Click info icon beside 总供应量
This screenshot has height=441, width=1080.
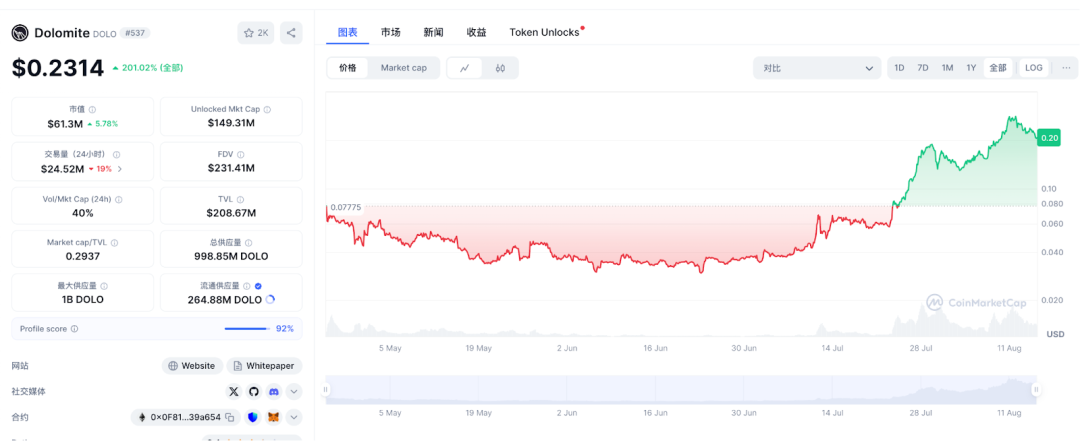(x=248, y=243)
